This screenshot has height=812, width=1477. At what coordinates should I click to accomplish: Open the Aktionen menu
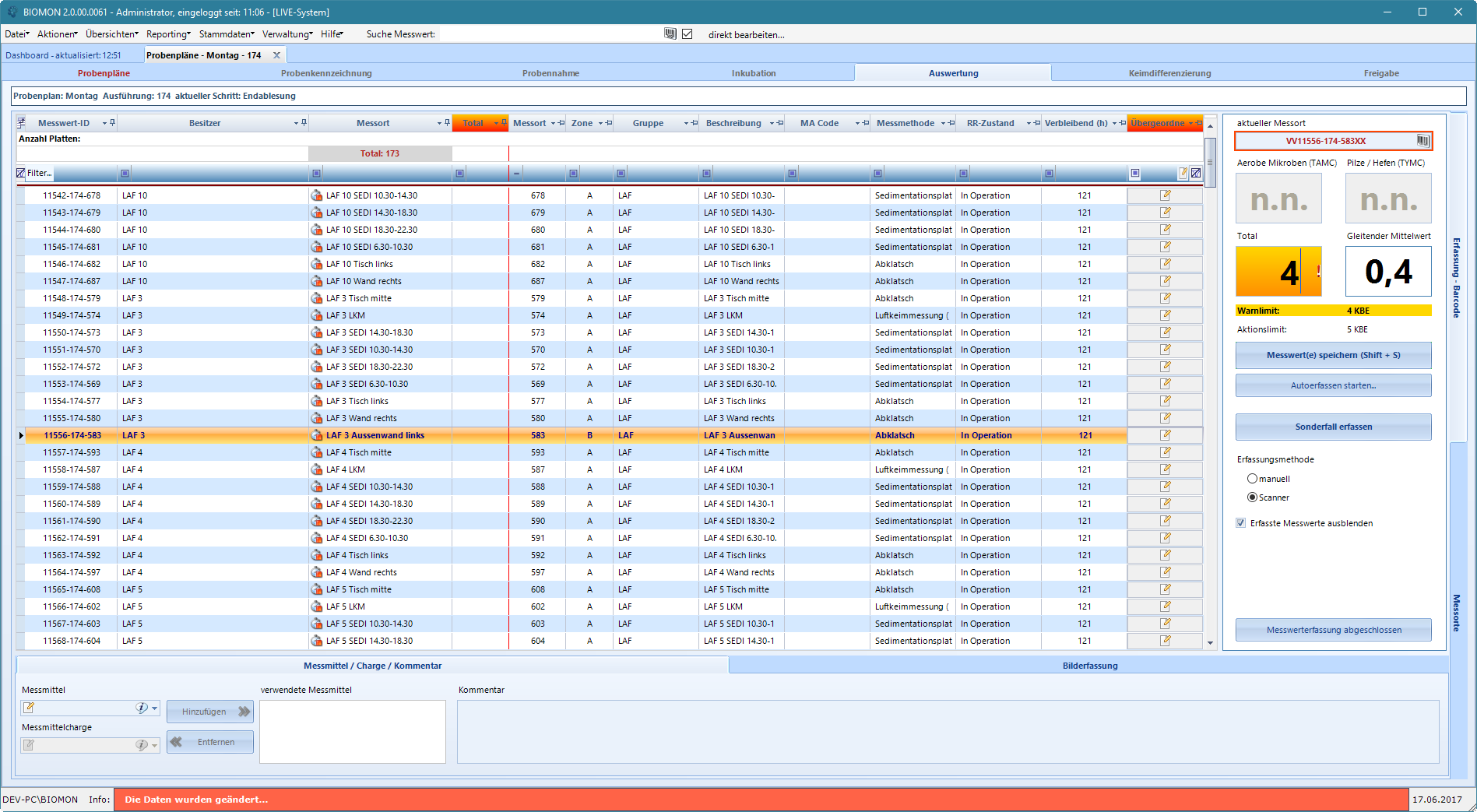[57, 34]
